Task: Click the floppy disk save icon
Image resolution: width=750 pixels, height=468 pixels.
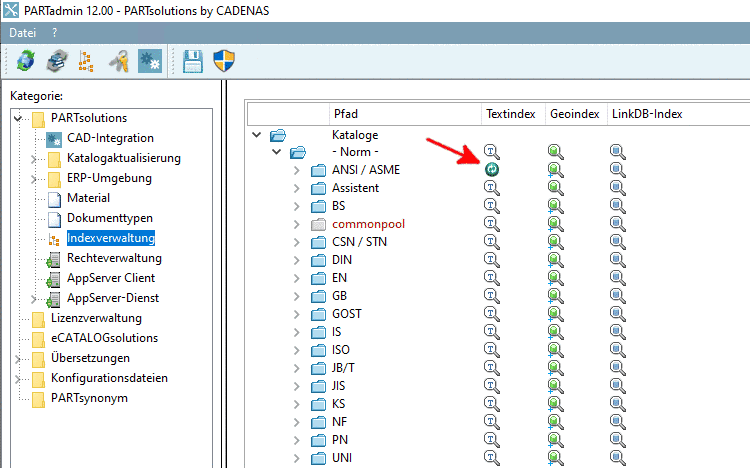Action: (193, 61)
